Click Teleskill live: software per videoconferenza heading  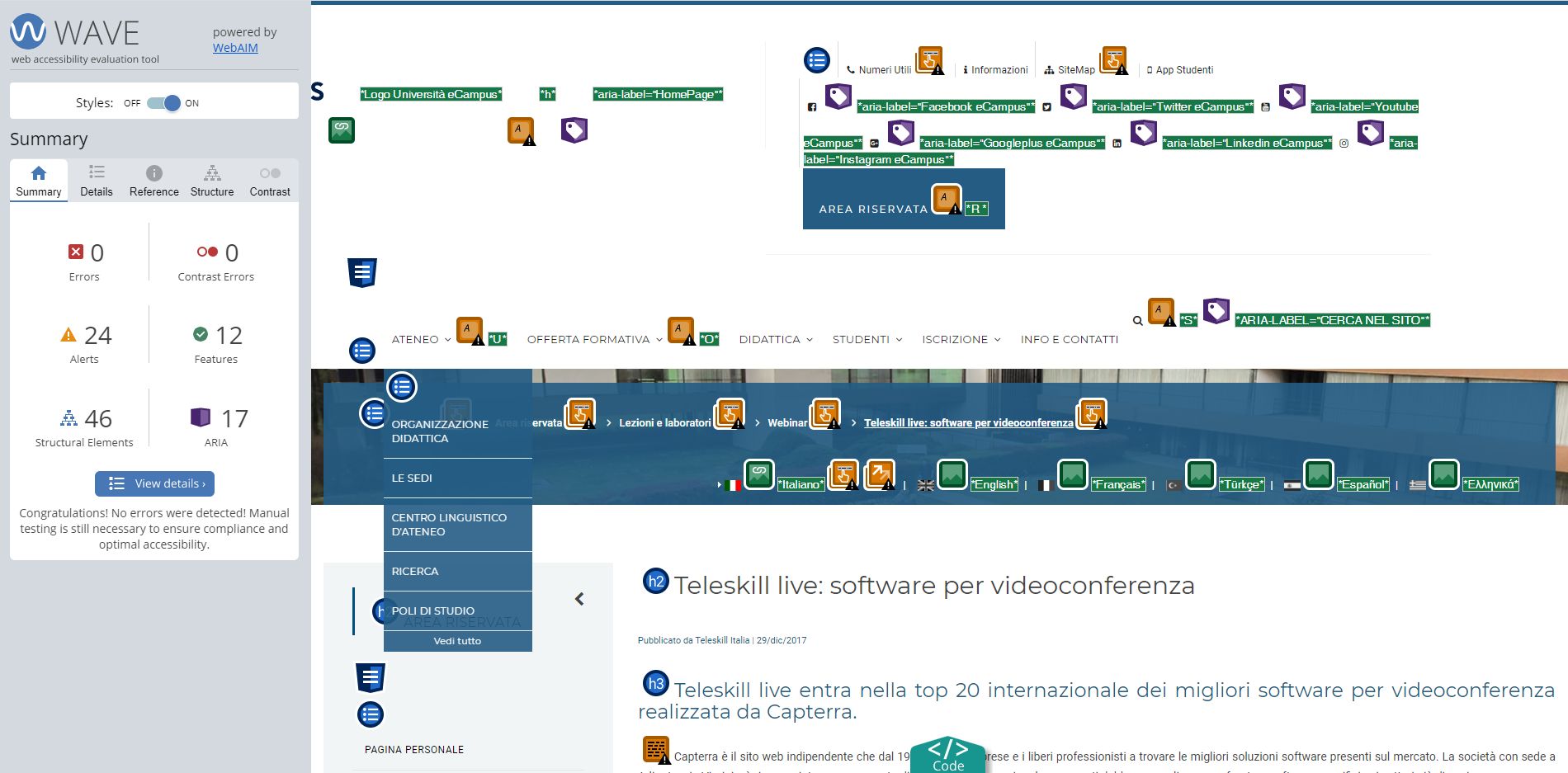coord(934,586)
